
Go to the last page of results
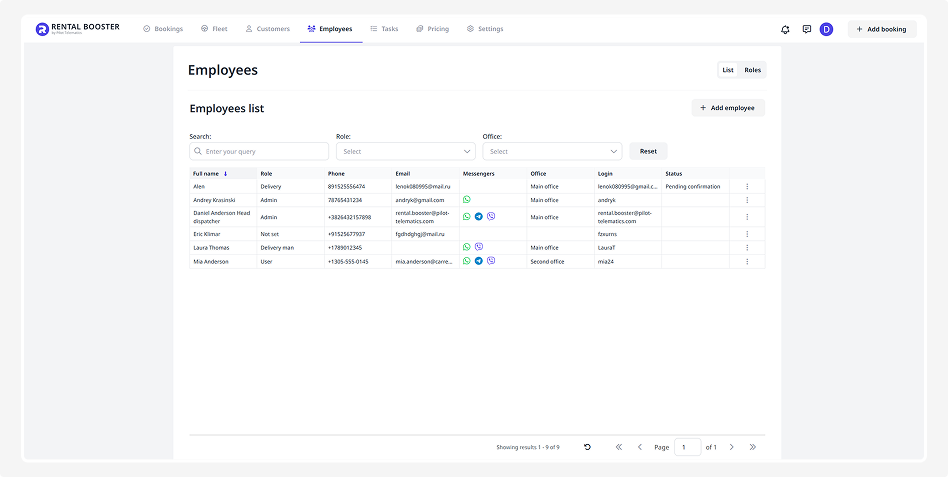click(752, 447)
